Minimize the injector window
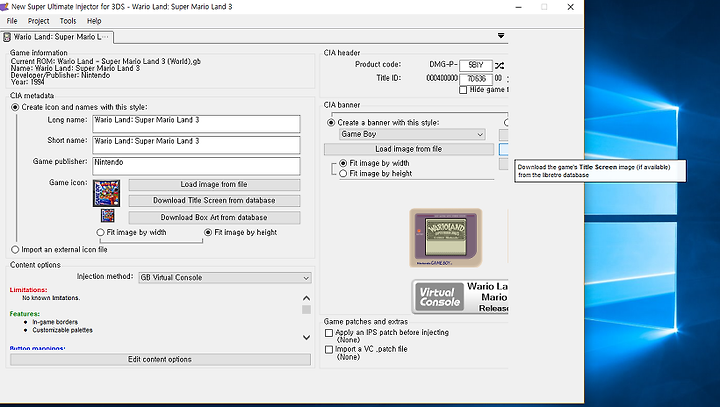720x407 pixels. point(518,7)
